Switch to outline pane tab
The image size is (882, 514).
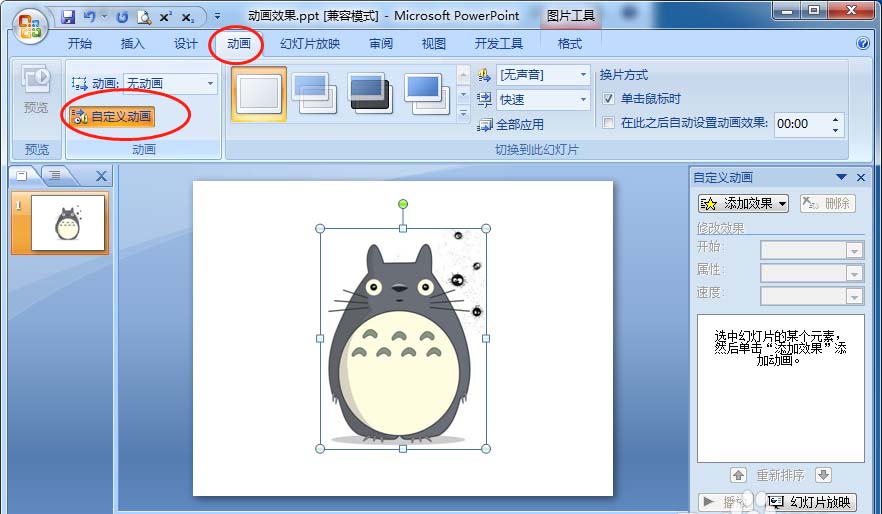[55, 176]
